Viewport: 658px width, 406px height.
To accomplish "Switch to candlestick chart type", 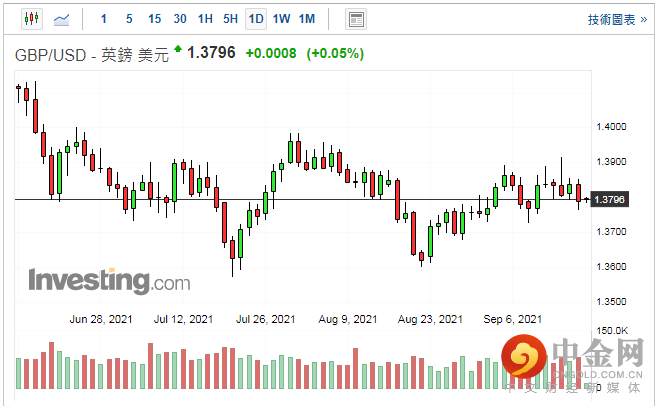I will (x=30, y=19).
